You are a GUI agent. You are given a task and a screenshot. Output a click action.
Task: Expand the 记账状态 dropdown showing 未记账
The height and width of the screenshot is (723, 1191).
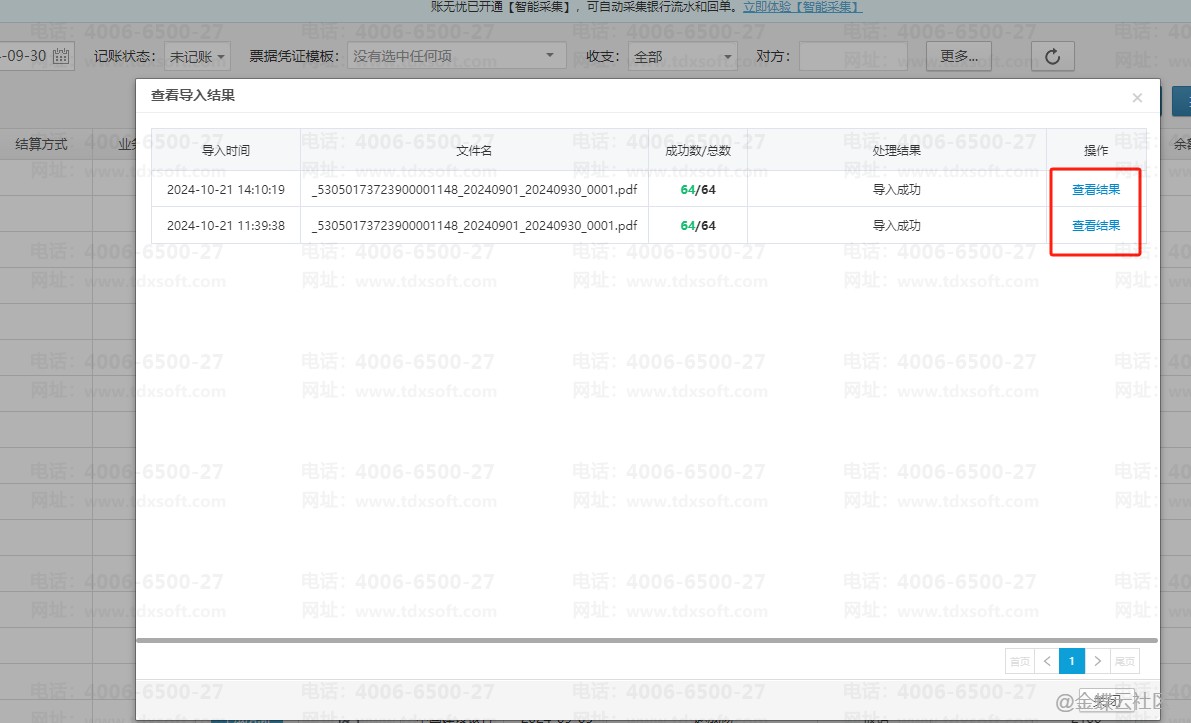point(196,56)
